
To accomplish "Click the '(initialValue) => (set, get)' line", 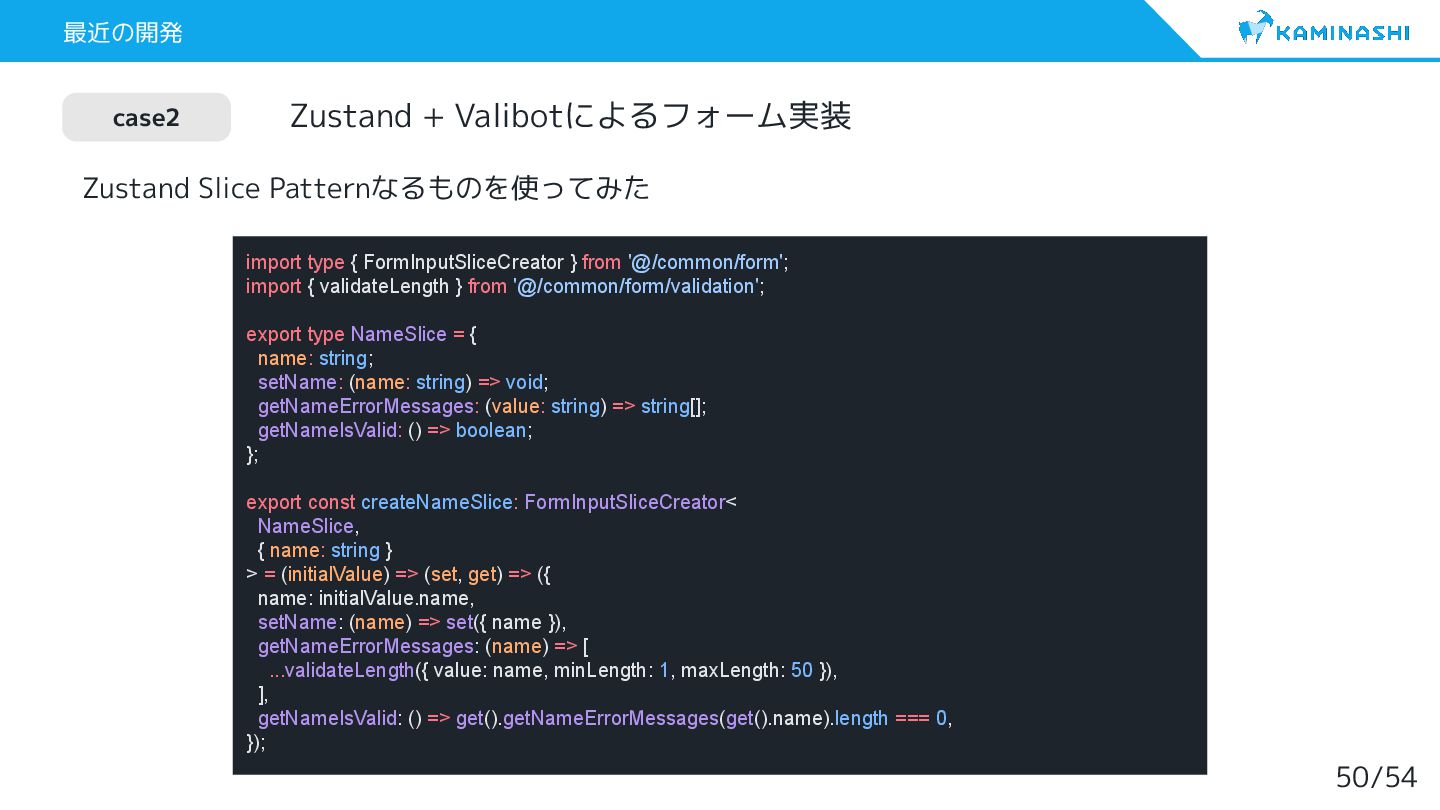I will pyautogui.click(x=398, y=574).
